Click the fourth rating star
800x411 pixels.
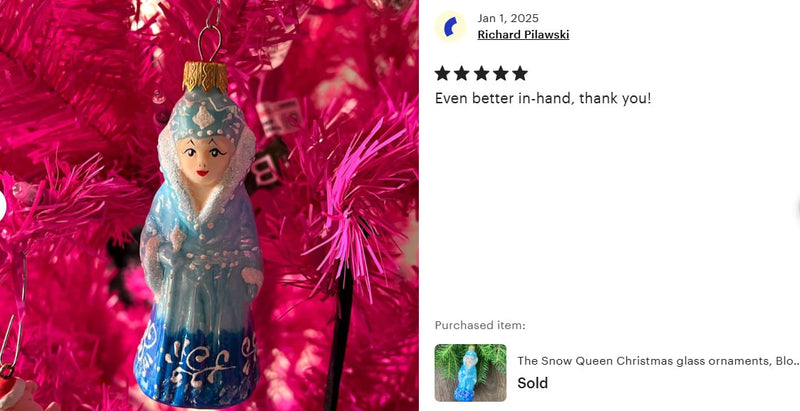coord(501,73)
